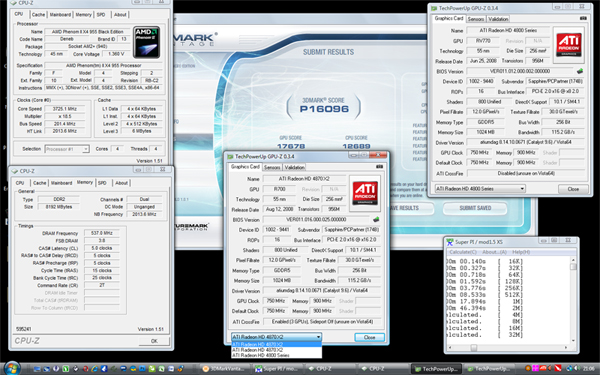Click the Super PI horizontal scrollbar thumb
Image resolution: width=600 pixels, height=375 pixels.
[474, 348]
